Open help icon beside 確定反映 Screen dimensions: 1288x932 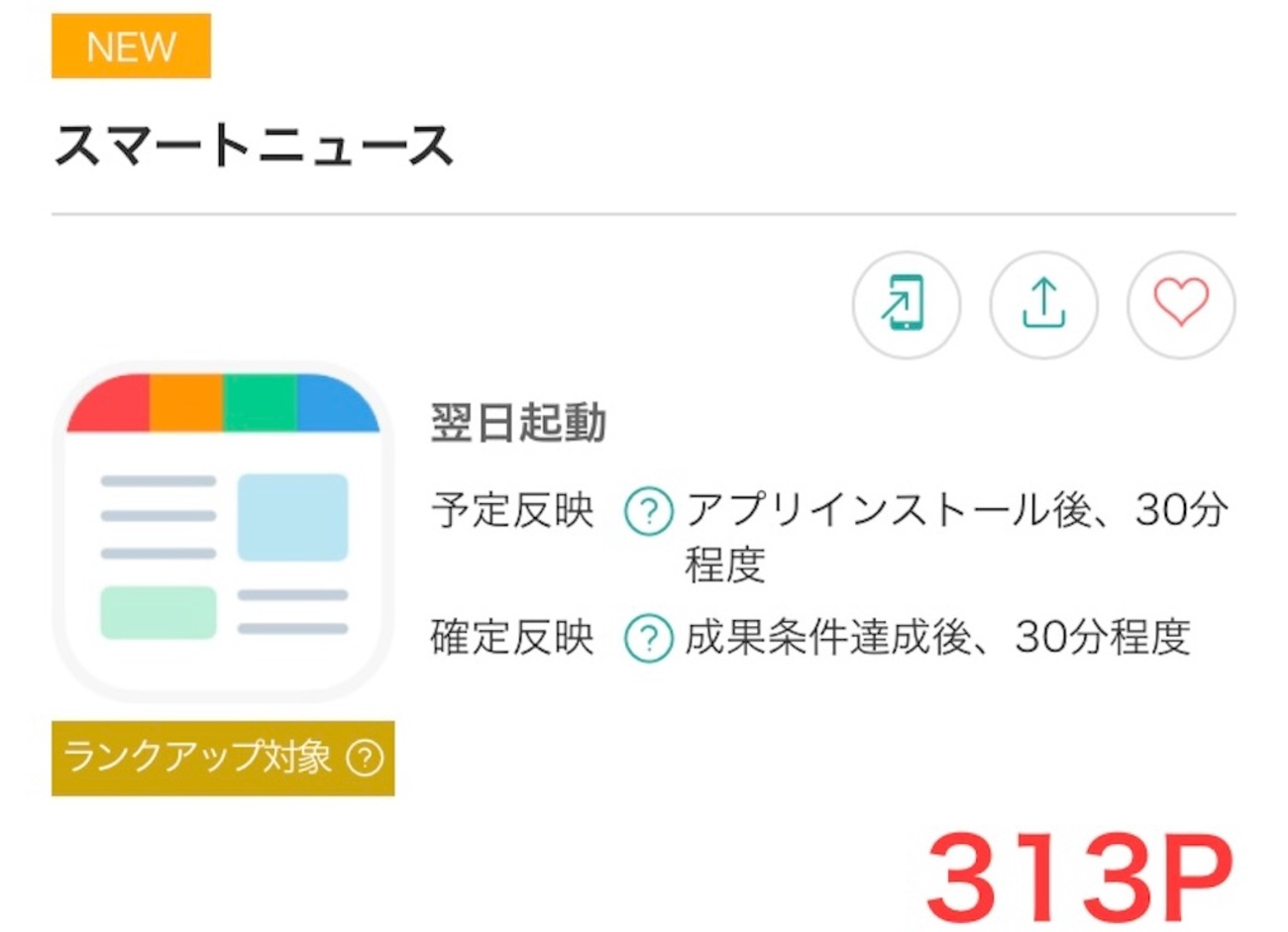649,637
